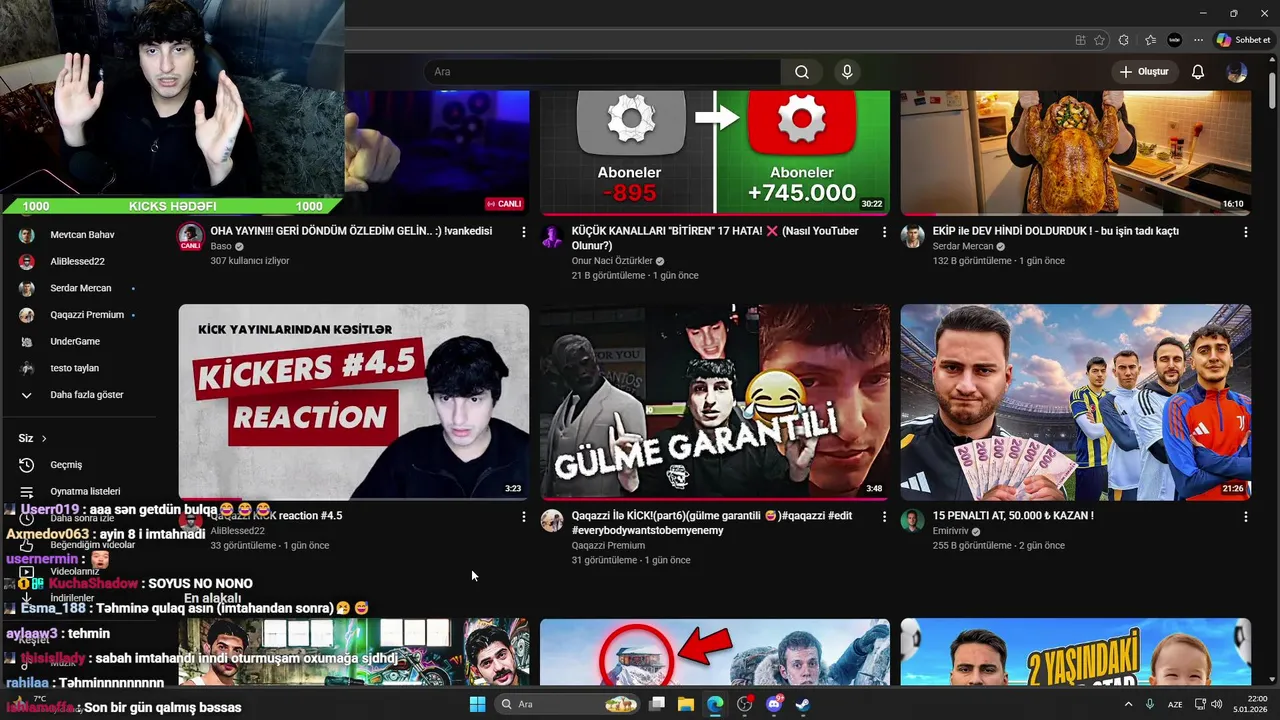Open Steam from the taskbar

click(802, 704)
